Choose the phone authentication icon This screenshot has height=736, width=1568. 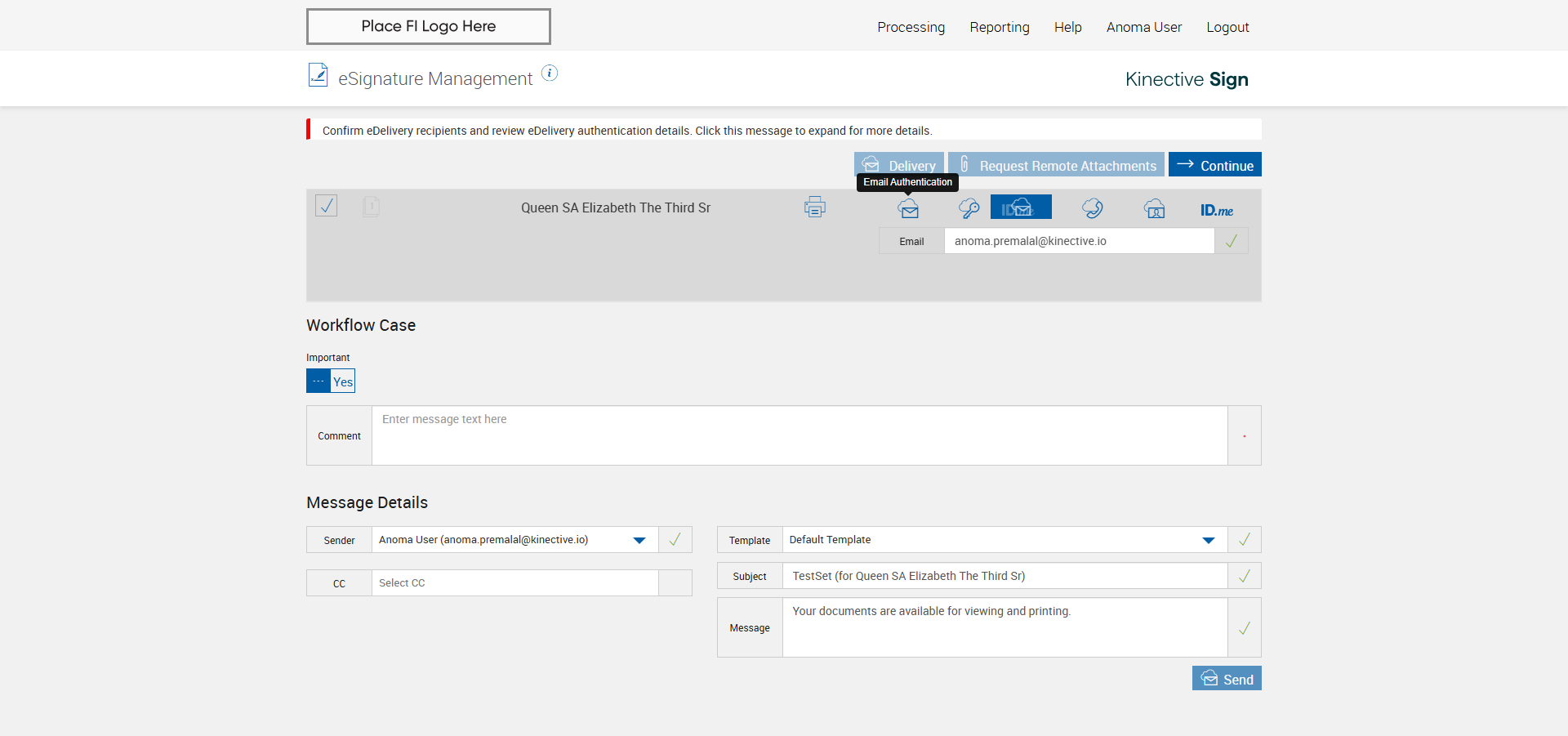[1092, 209]
